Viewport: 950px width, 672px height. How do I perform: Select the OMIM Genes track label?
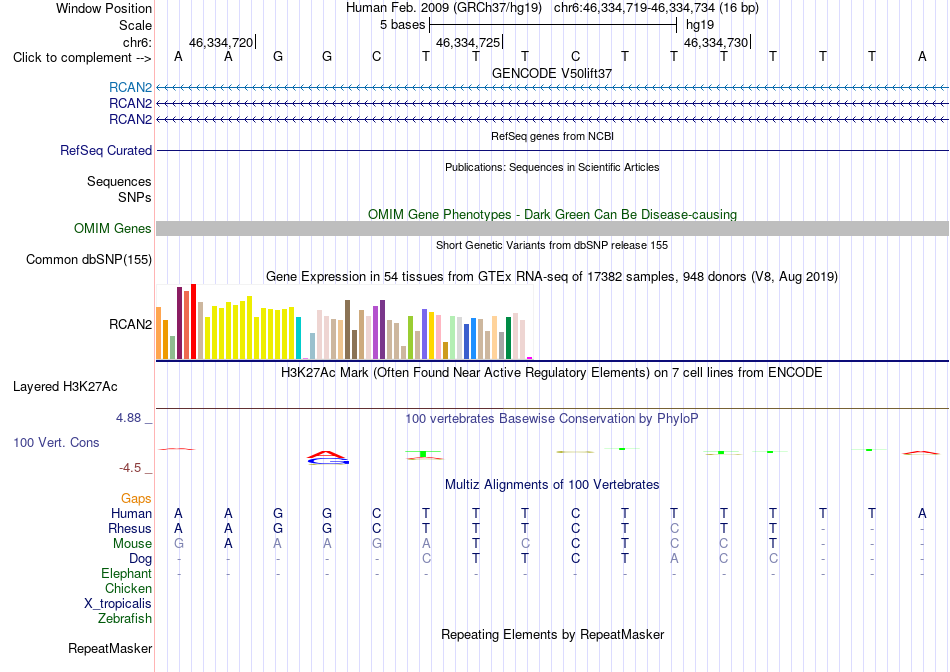113,228
